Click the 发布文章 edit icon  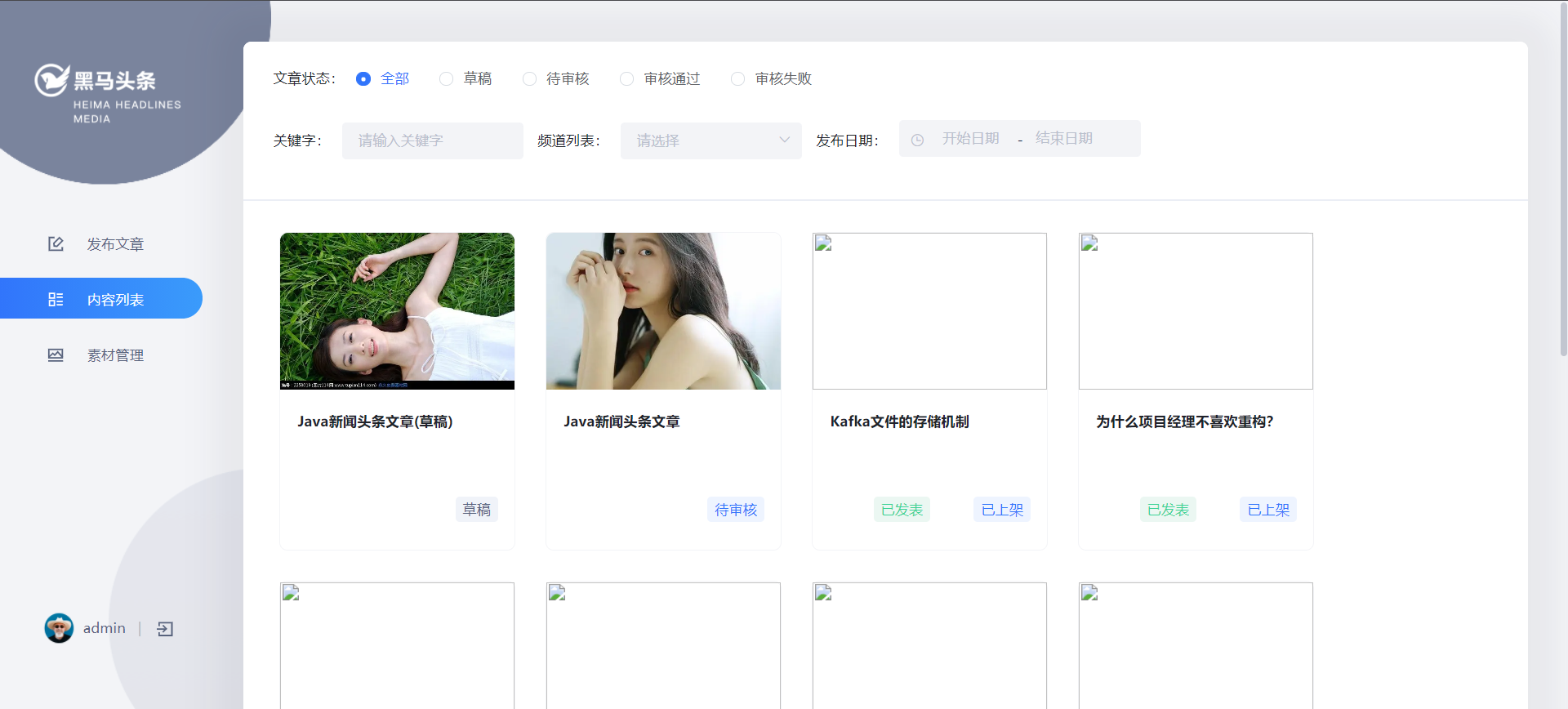(56, 243)
